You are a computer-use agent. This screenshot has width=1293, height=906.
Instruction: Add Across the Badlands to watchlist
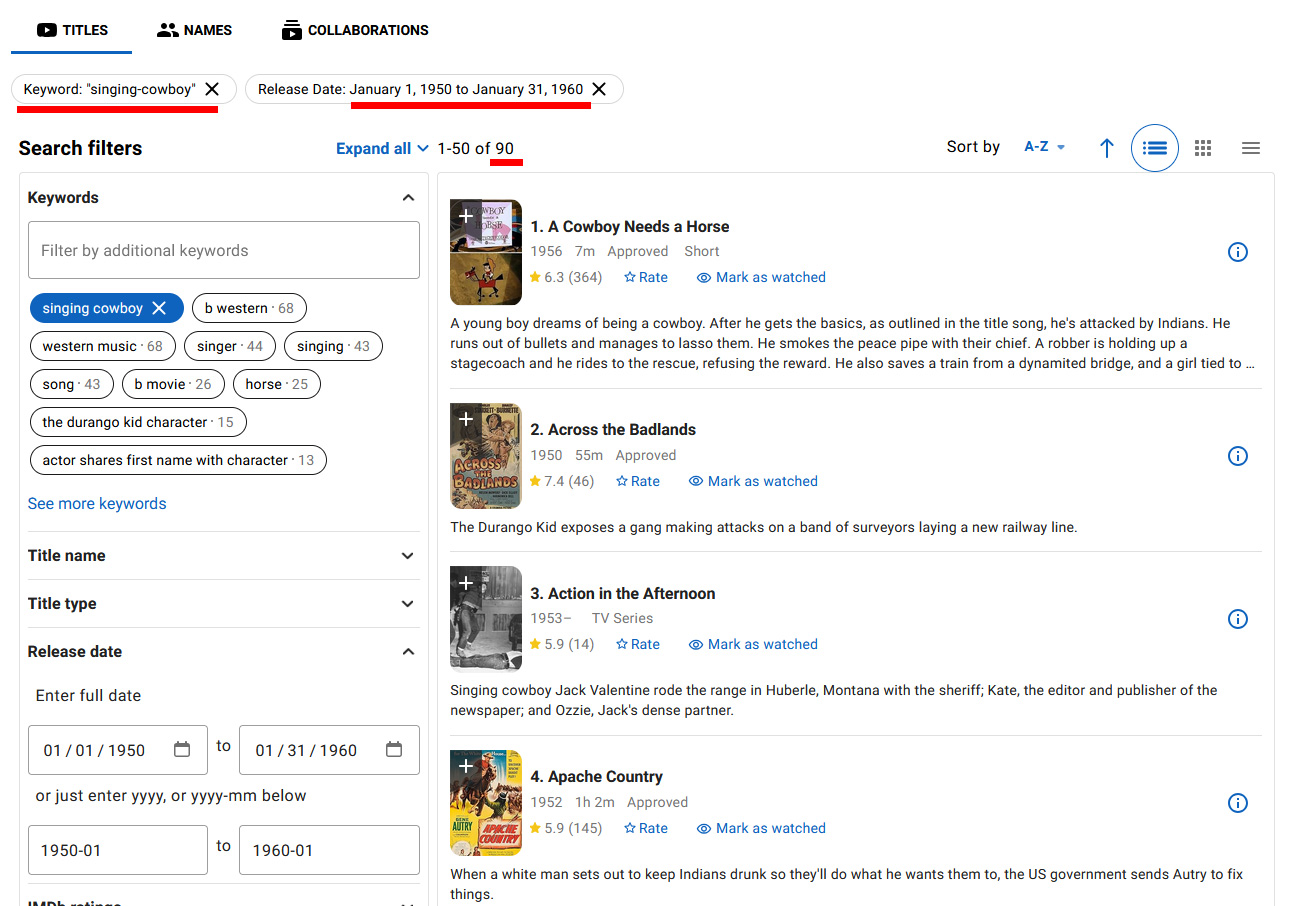[466, 419]
